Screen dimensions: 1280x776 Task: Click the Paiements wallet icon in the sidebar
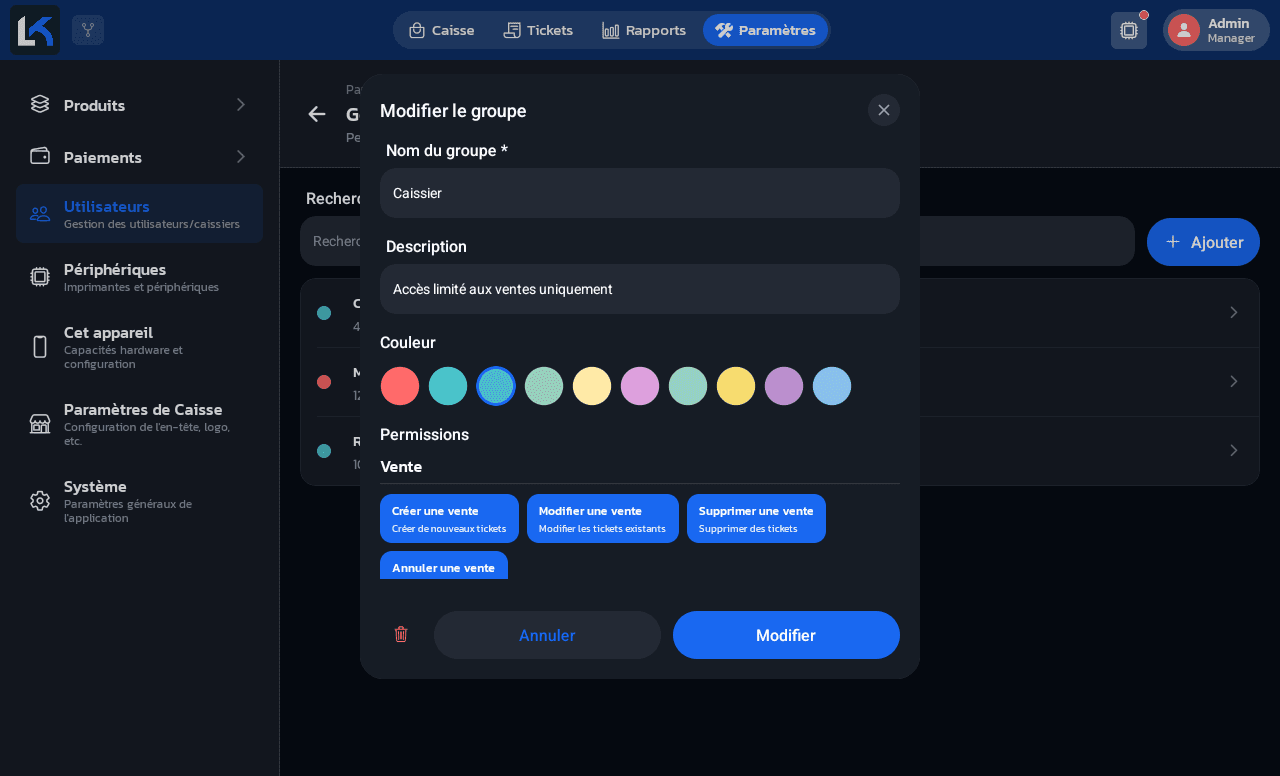[x=40, y=156]
